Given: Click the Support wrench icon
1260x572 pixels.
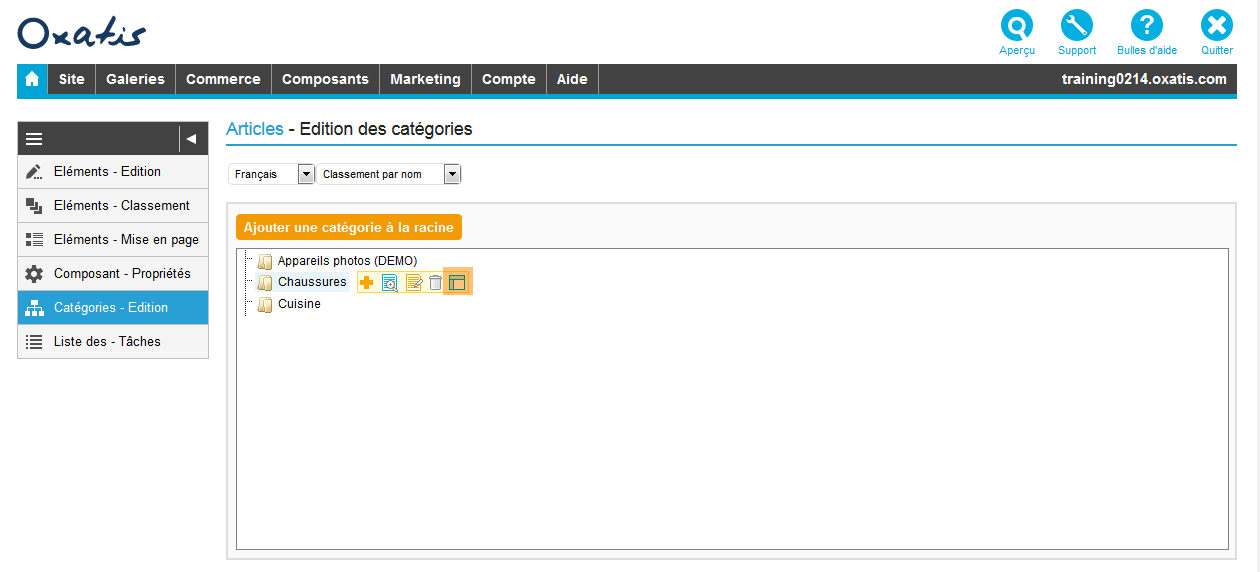Looking at the screenshot, I should (1077, 26).
